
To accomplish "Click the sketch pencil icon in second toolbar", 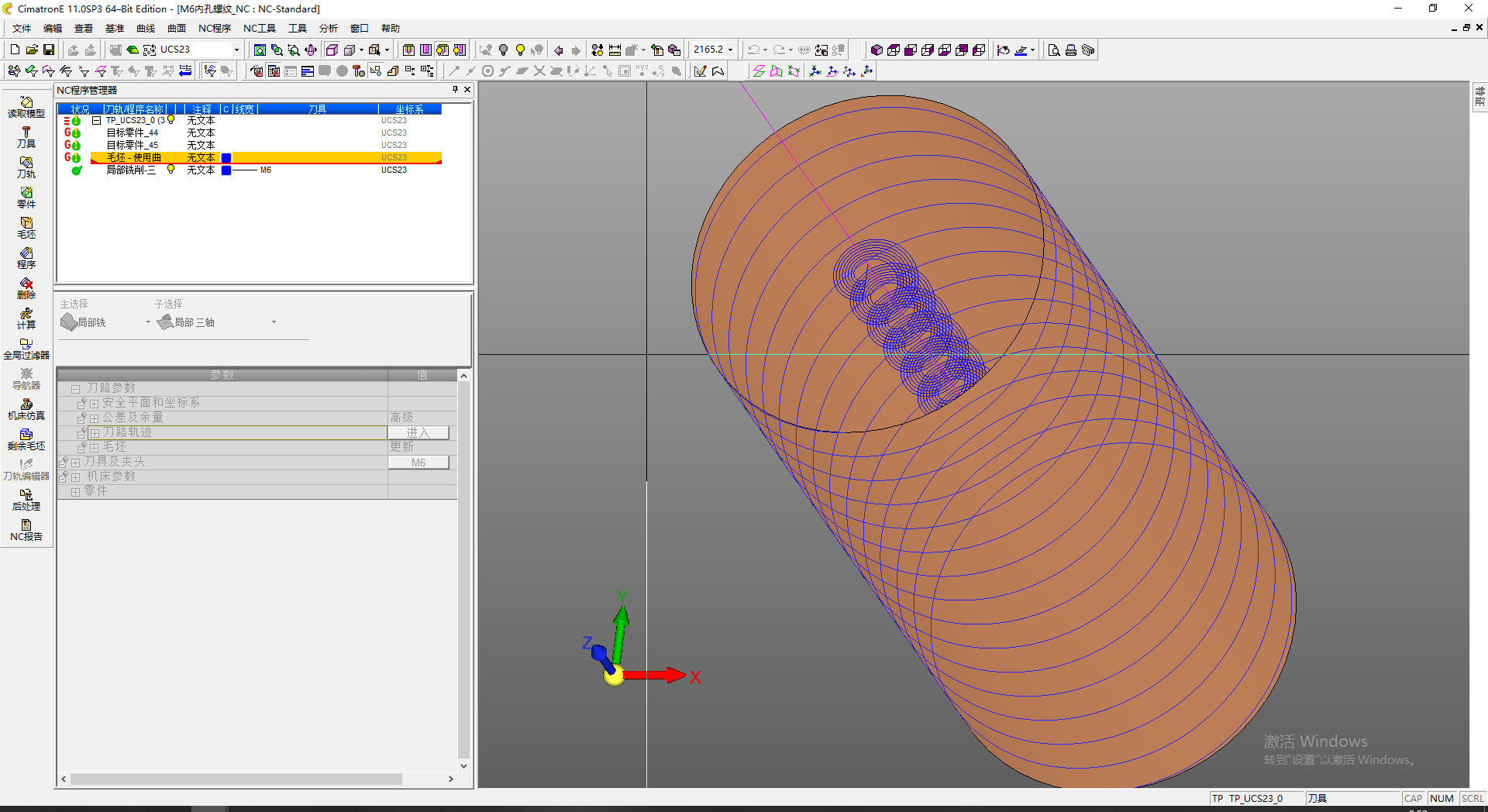I will [x=701, y=71].
